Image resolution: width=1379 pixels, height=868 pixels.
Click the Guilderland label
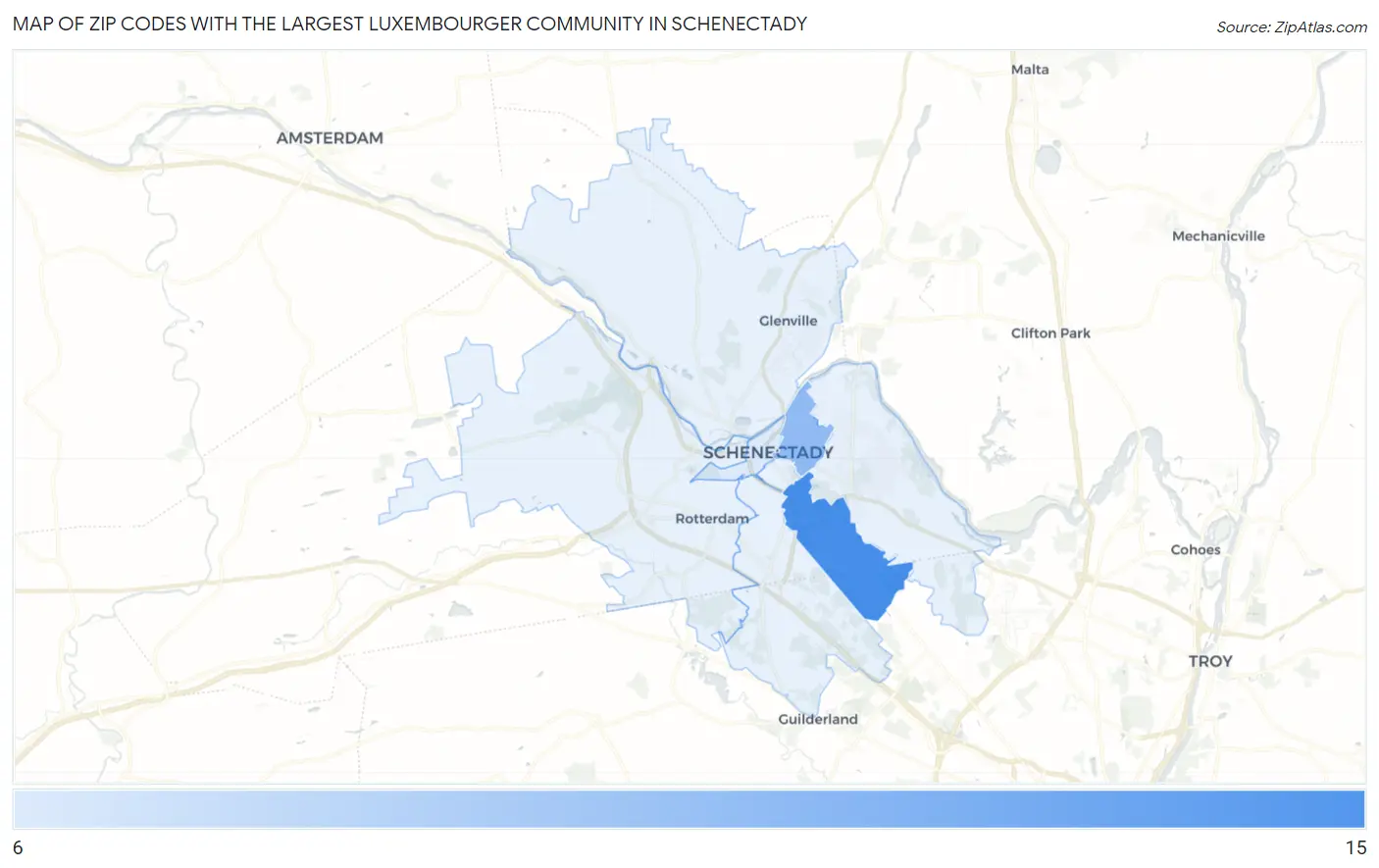point(818,719)
